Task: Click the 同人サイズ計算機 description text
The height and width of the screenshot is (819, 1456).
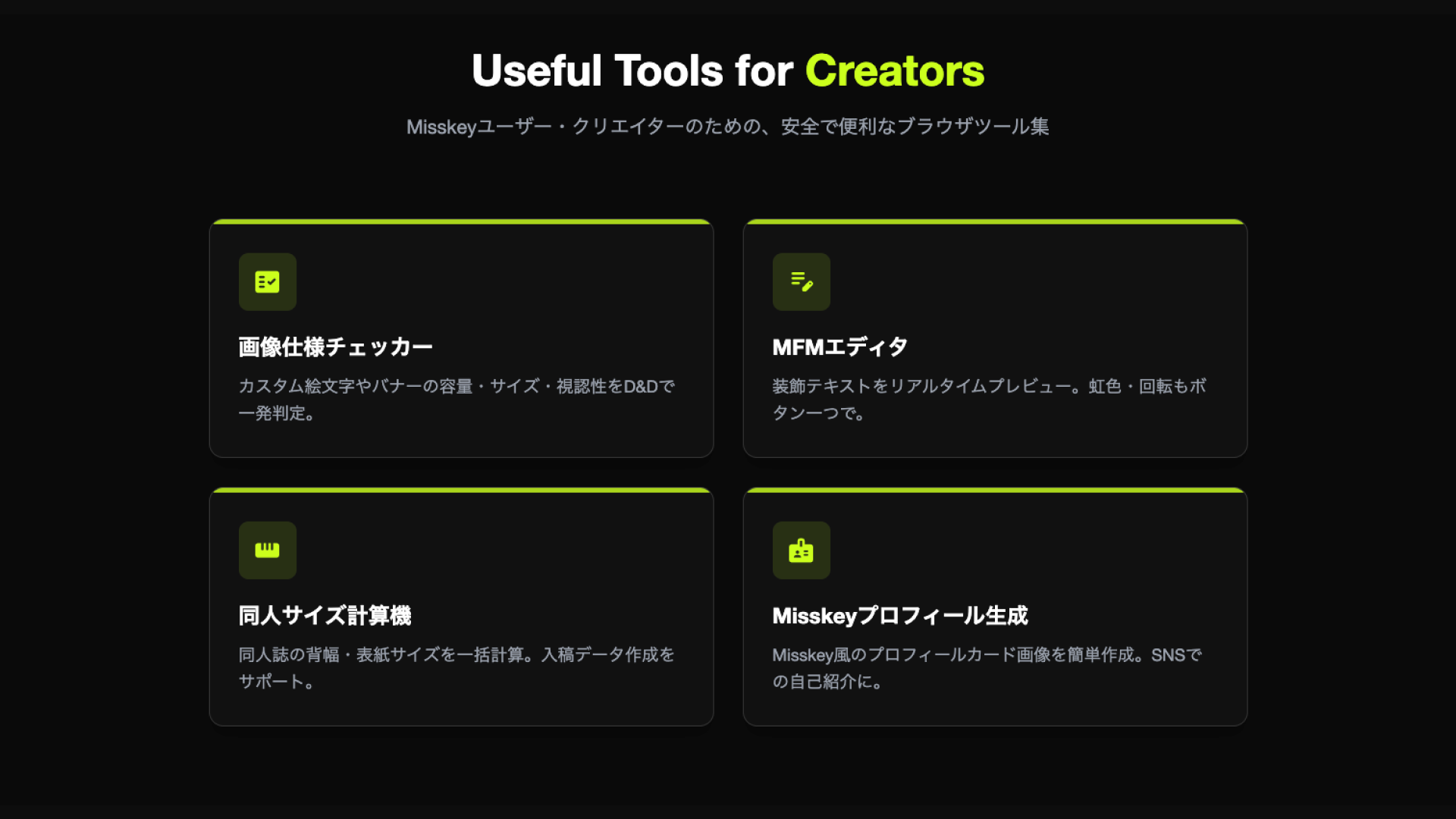Action: click(455, 668)
